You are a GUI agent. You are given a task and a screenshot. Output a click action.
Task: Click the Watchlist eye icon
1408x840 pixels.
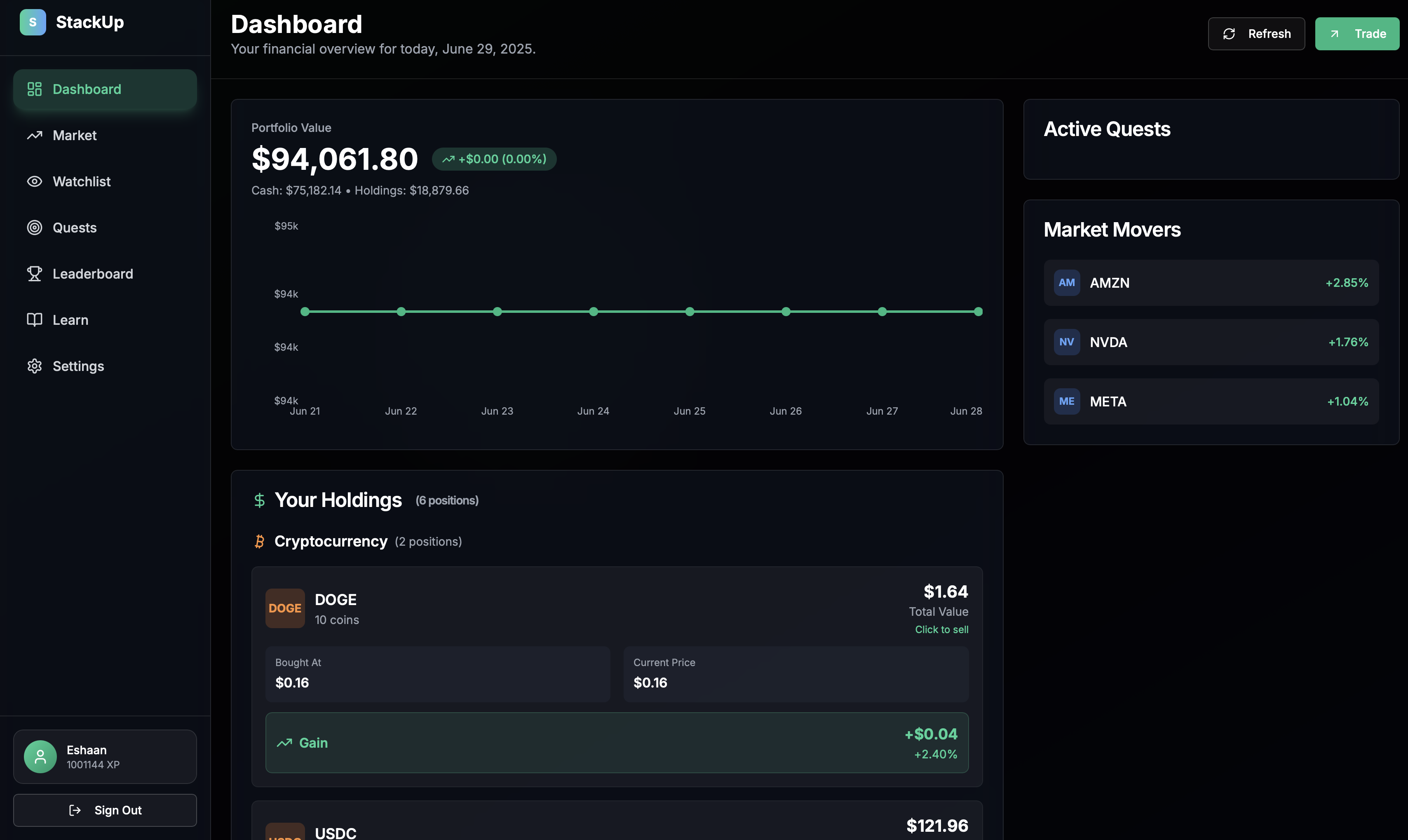(x=35, y=181)
